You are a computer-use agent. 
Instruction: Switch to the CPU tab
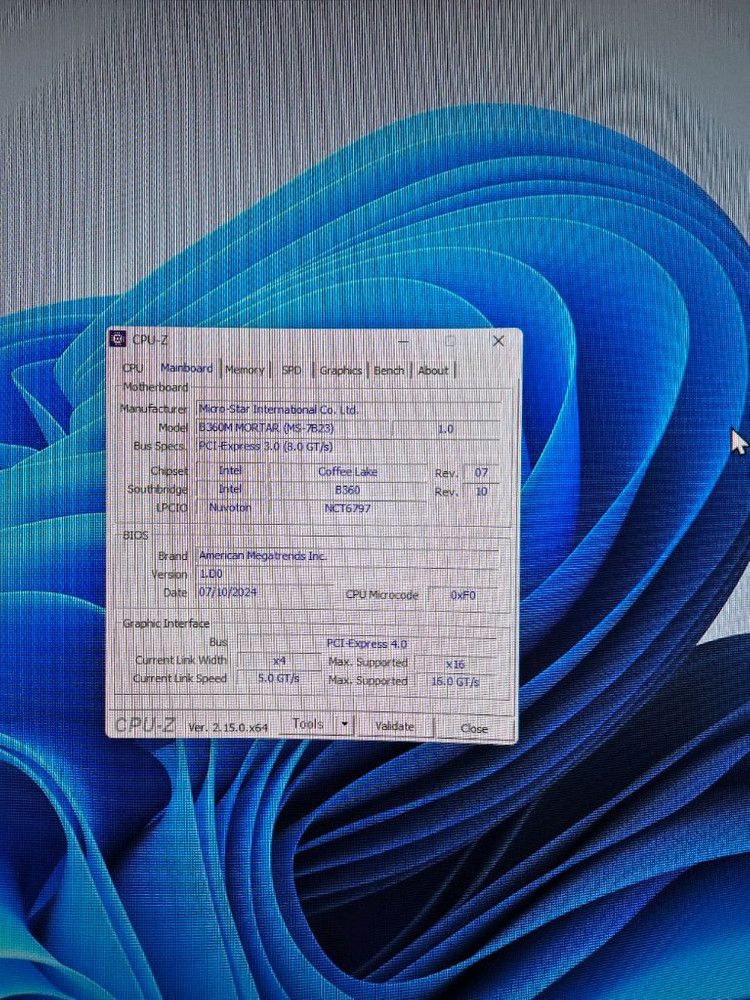click(x=133, y=368)
